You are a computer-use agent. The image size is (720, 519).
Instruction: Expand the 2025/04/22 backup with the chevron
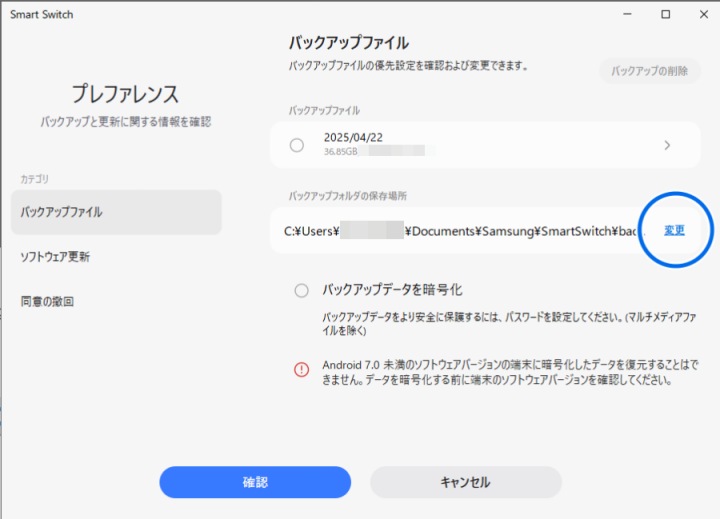667,145
